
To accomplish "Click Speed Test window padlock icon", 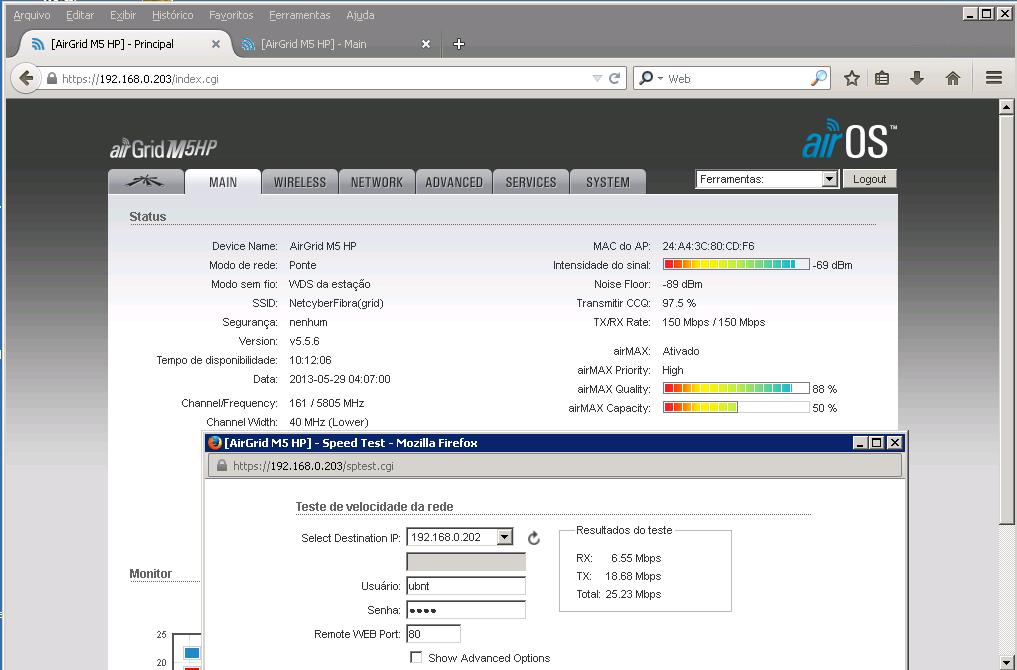I will tap(222, 466).
